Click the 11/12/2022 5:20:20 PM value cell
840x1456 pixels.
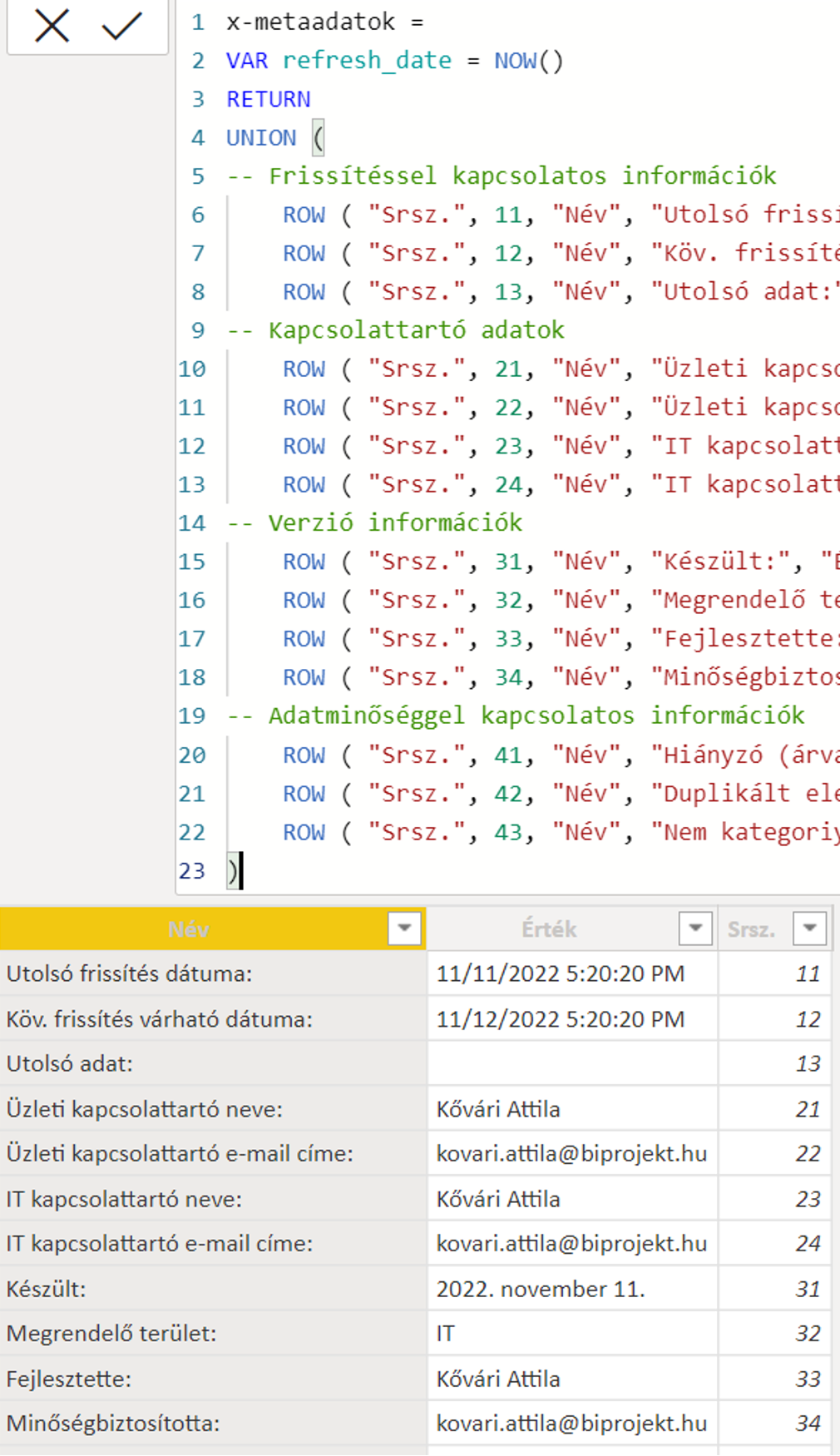point(561,1019)
